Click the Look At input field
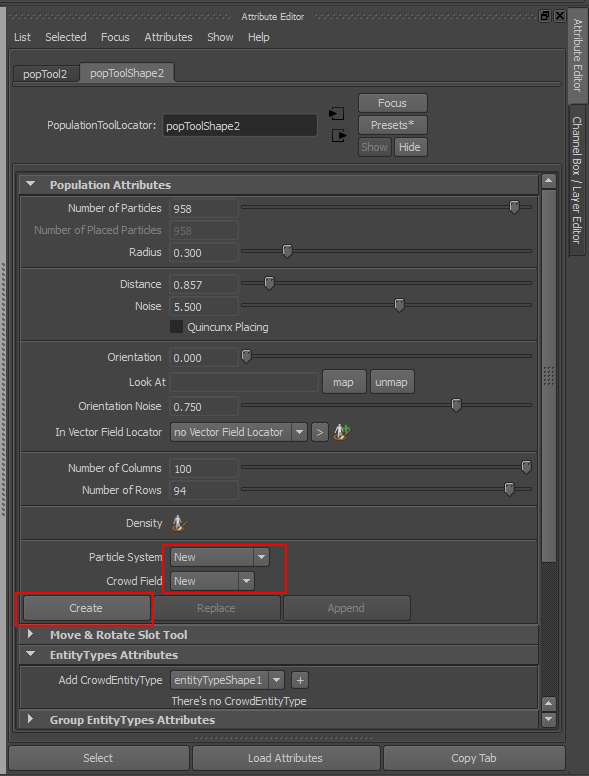The height and width of the screenshot is (776, 589). pos(244,382)
